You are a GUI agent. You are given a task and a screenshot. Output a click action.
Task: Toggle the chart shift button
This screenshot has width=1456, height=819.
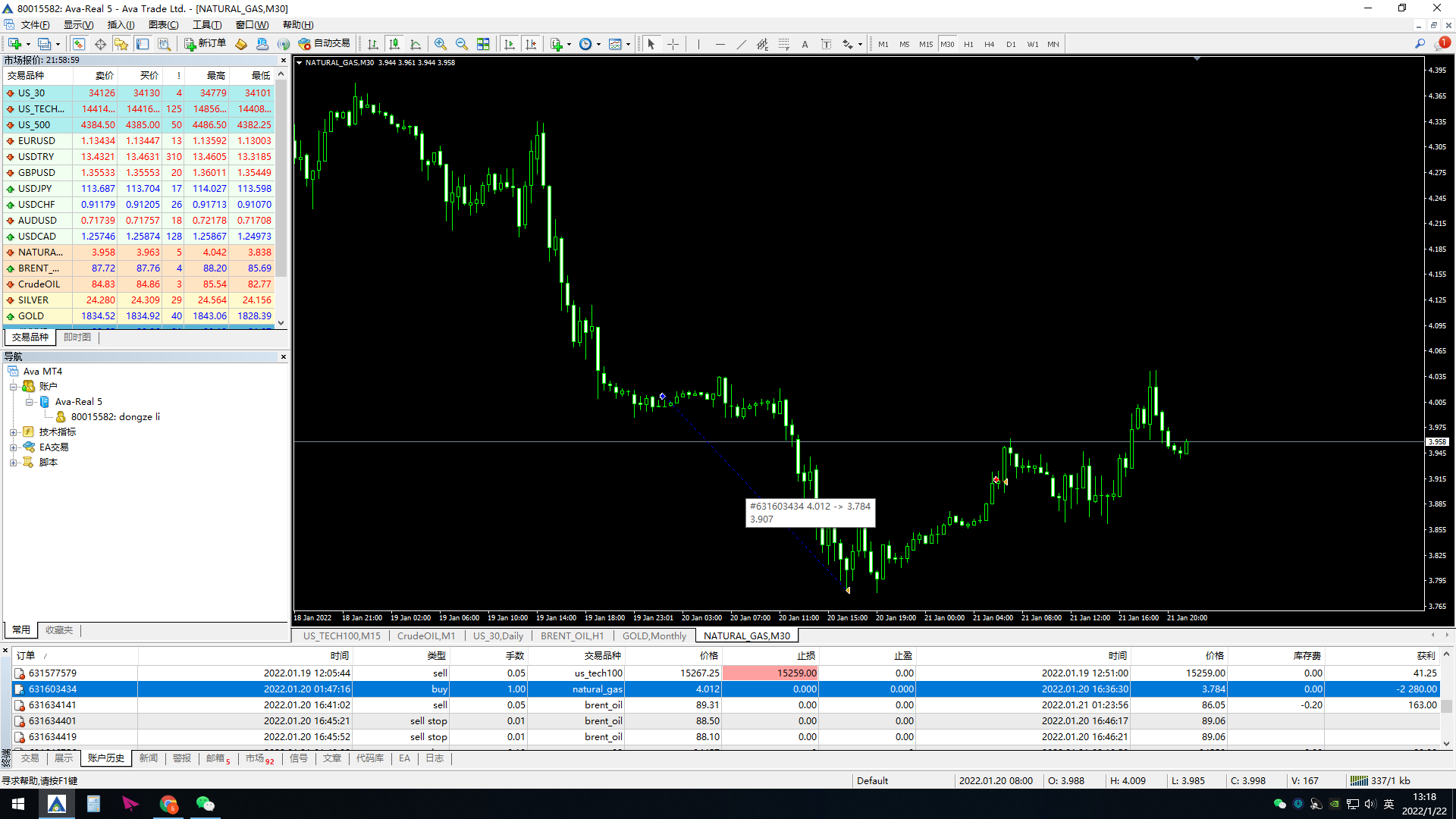coord(531,44)
